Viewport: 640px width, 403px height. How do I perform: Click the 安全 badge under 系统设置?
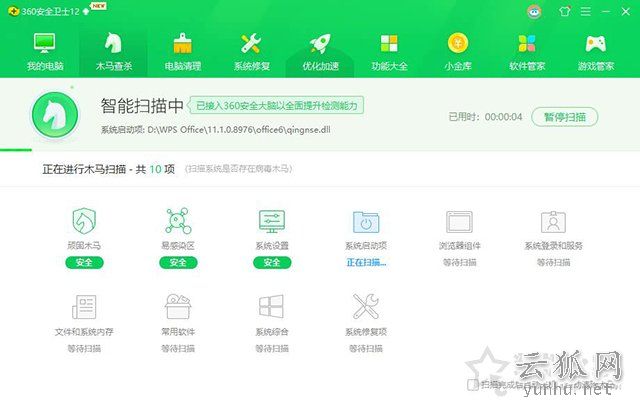click(x=272, y=263)
